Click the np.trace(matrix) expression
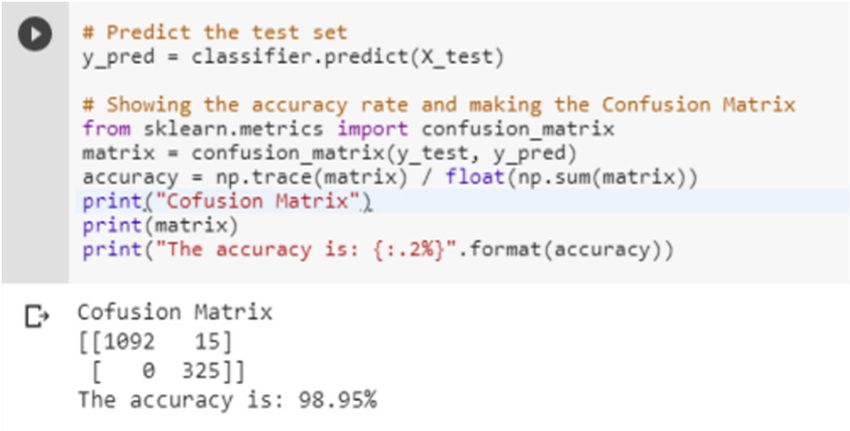 (x=299, y=178)
